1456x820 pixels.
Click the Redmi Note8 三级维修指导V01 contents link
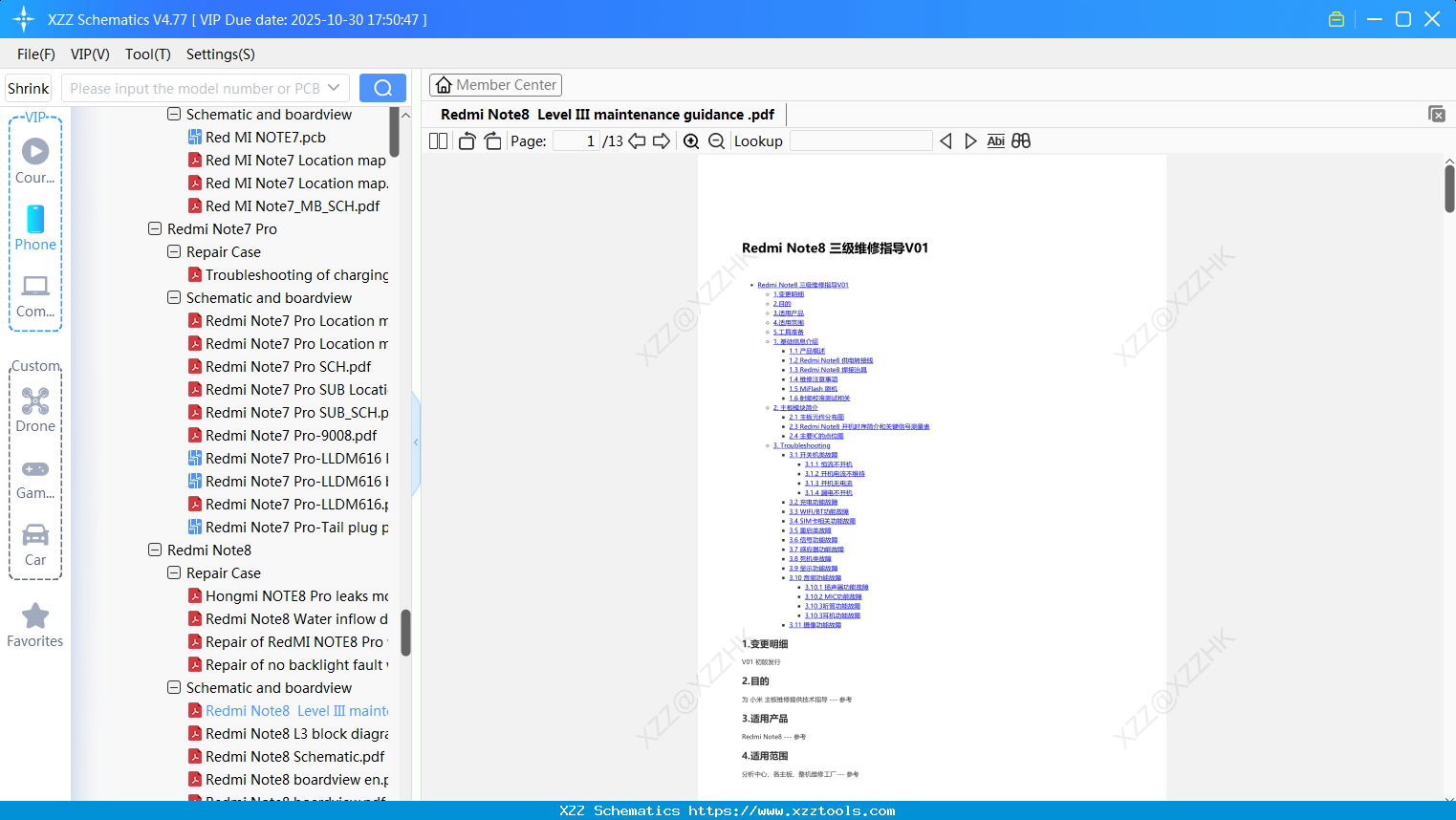tap(803, 285)
